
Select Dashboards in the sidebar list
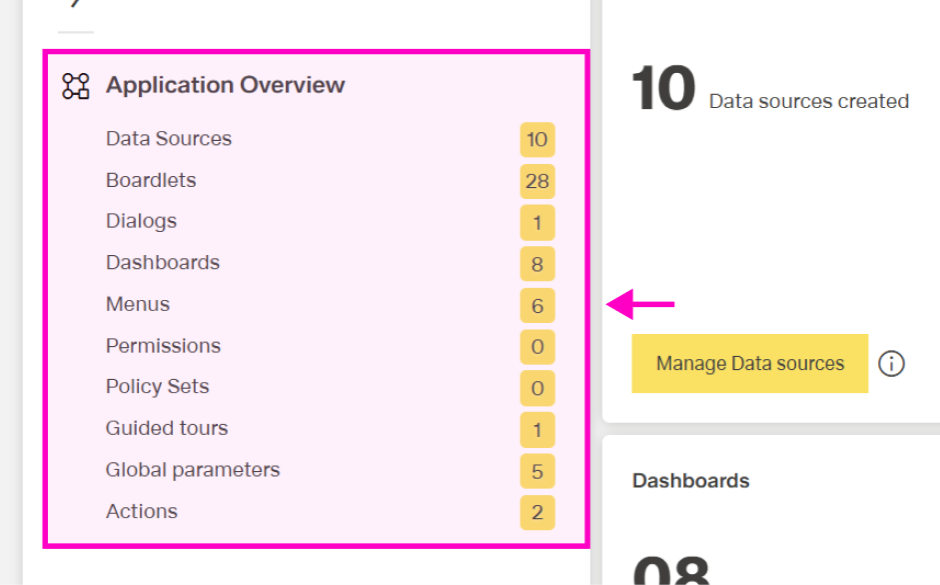(x=163, y=263)
